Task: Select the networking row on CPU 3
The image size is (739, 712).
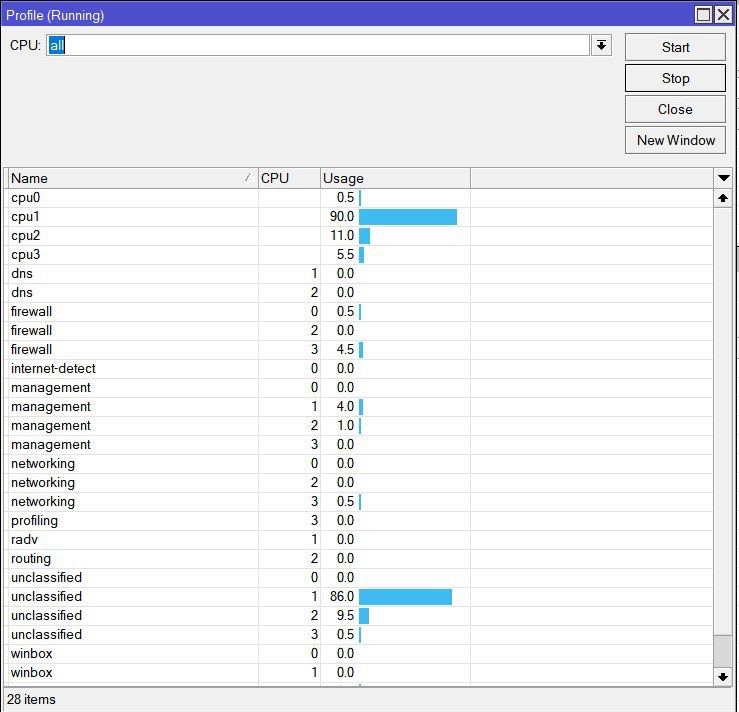Action: (361, 502)
